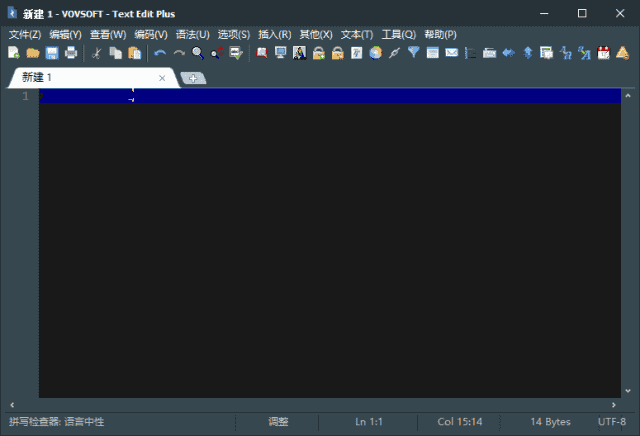The image size is (640, 436).
Task: Click the Open folder toolbar icon
Action: pos(32,53)
